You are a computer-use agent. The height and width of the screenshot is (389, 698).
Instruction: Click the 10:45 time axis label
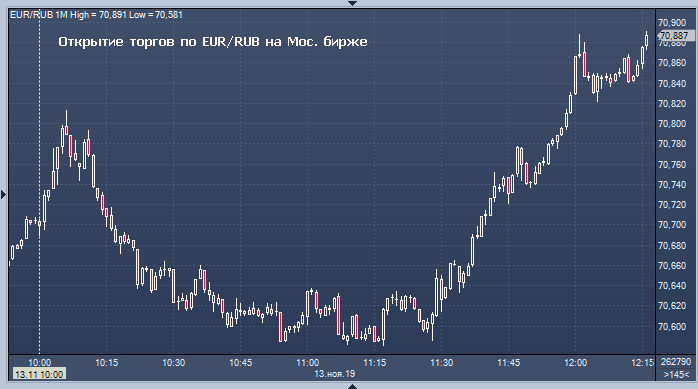tap(240, 363)
